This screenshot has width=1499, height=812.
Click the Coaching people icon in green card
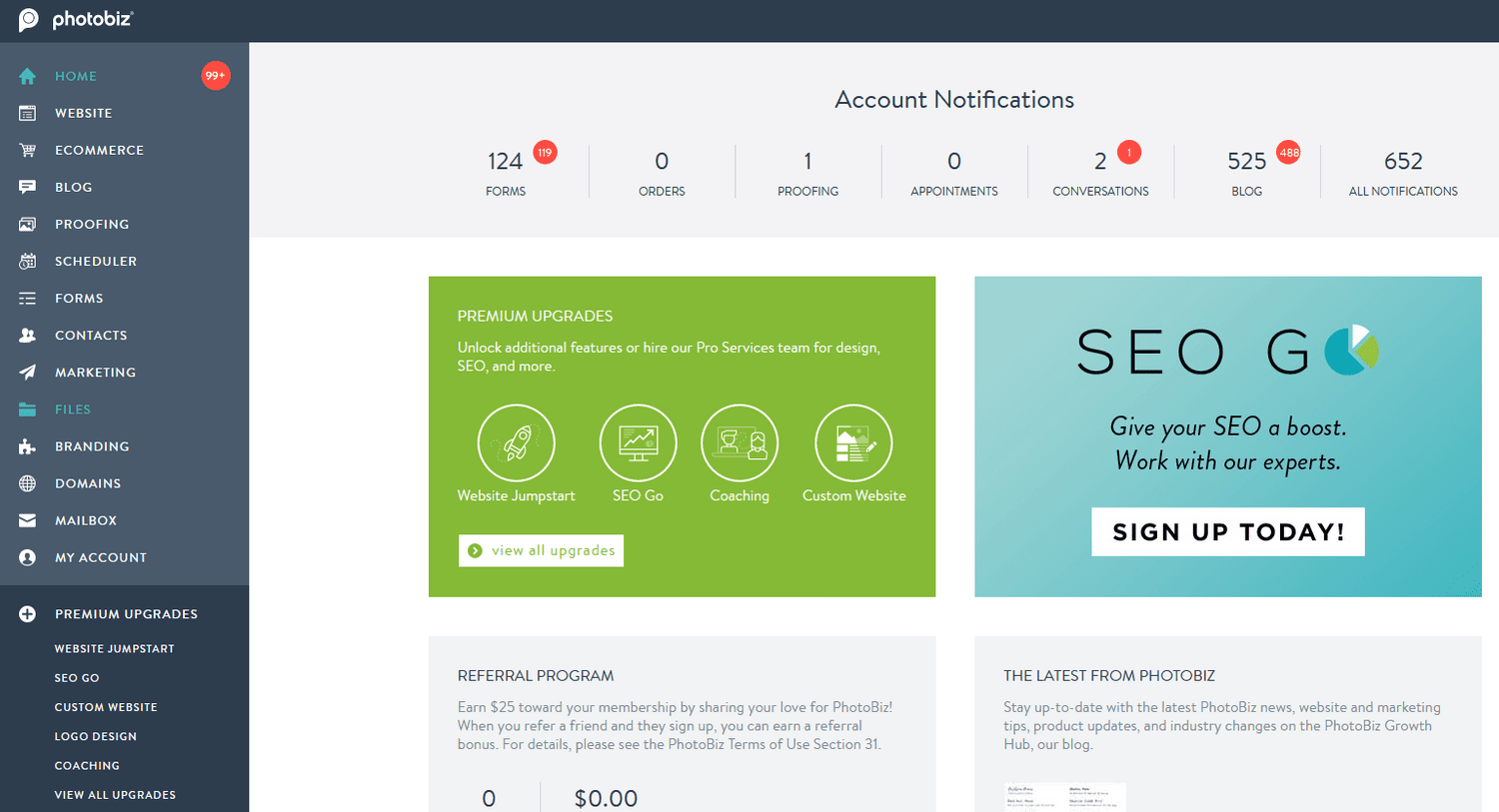pyautogui.click(x=740, y=442)
